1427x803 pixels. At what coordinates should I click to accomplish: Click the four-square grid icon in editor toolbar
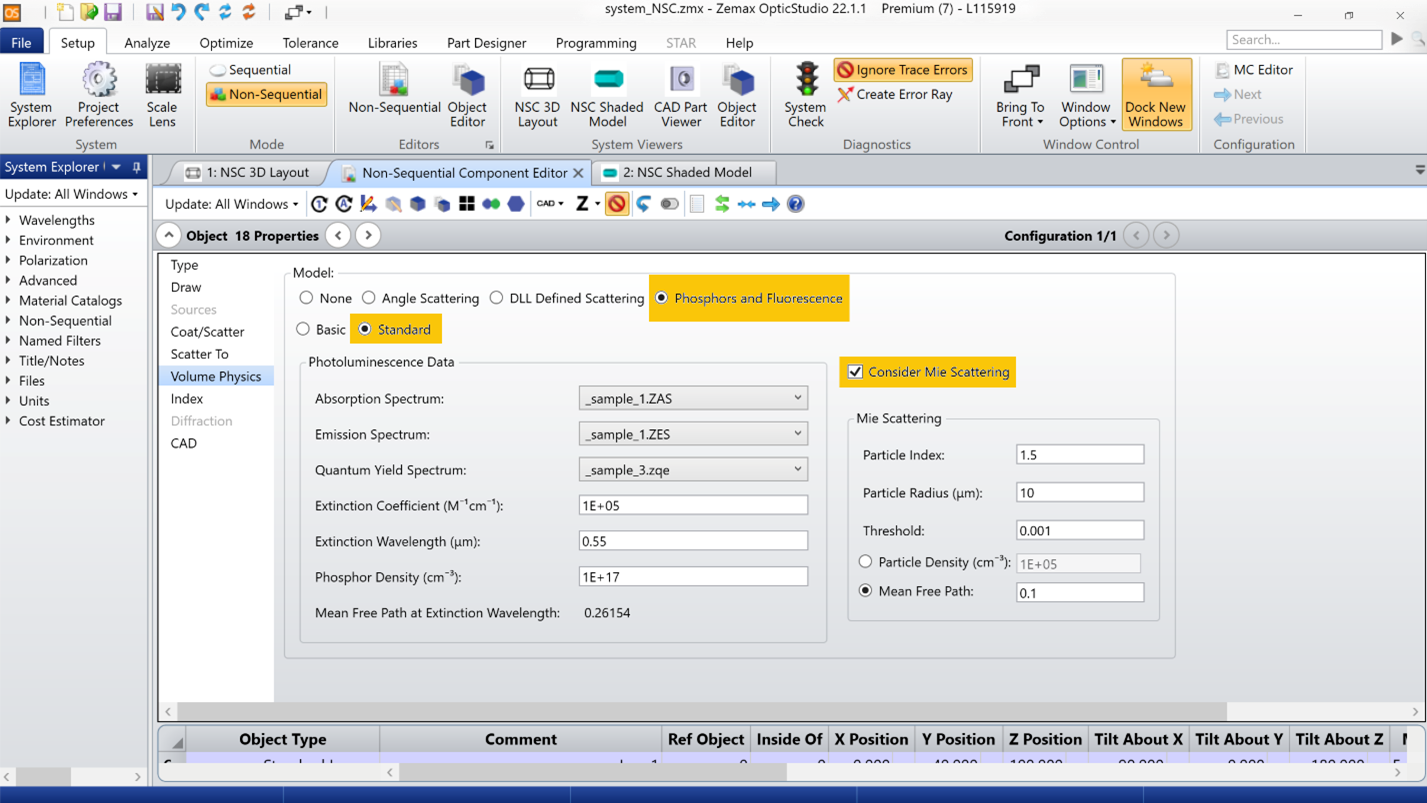(467, 204)
